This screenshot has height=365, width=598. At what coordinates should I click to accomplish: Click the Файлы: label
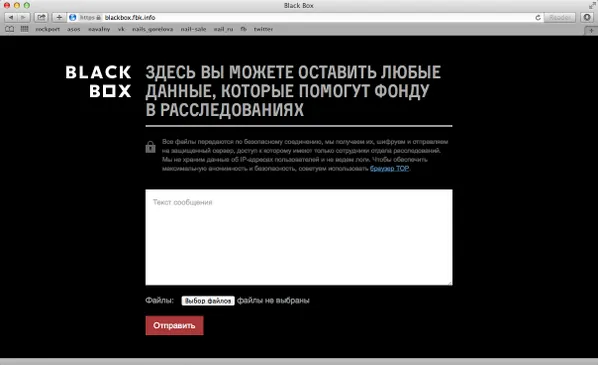(x=159, y=301)
